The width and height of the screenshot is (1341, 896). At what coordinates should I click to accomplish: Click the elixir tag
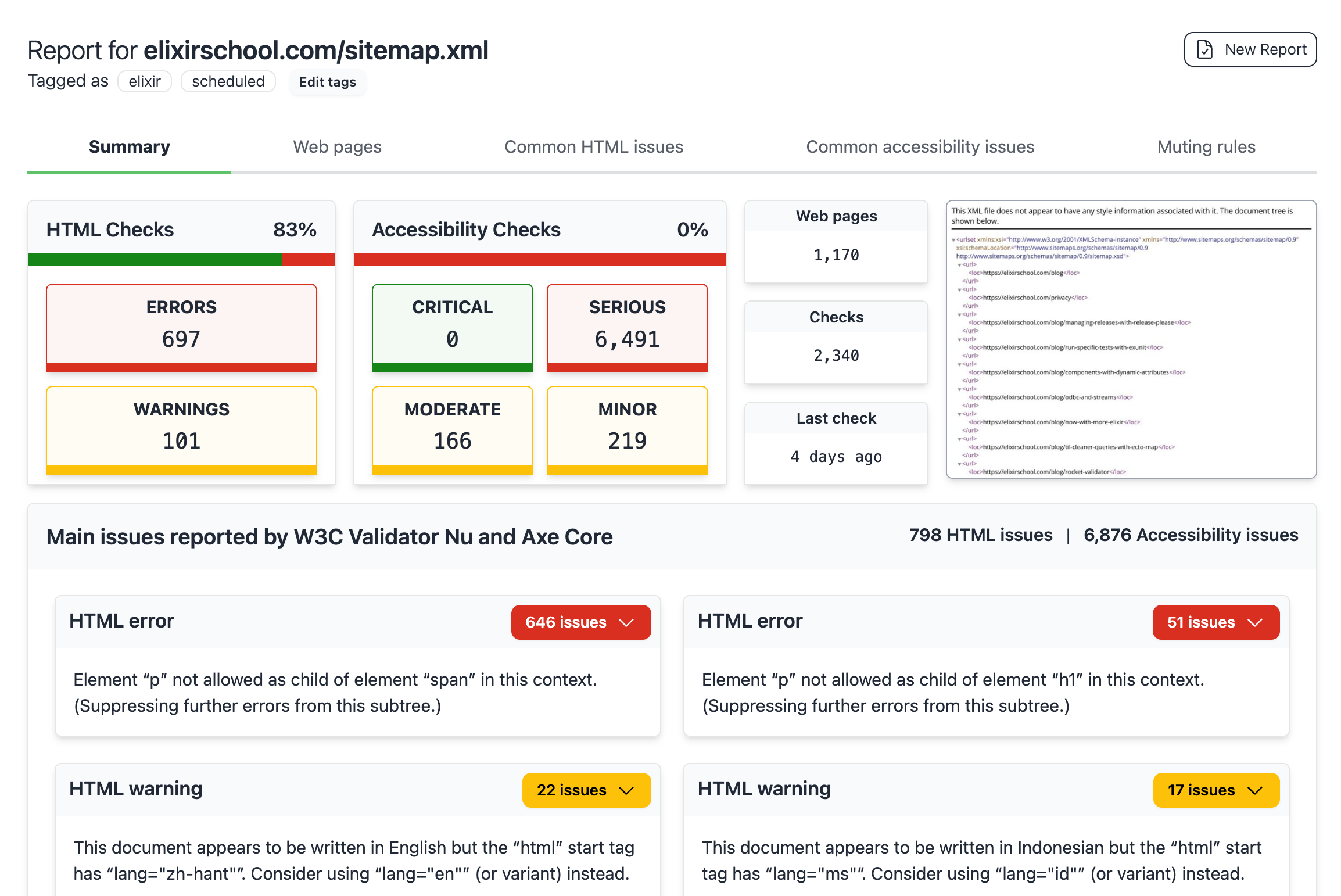click(x=145, y=81)
